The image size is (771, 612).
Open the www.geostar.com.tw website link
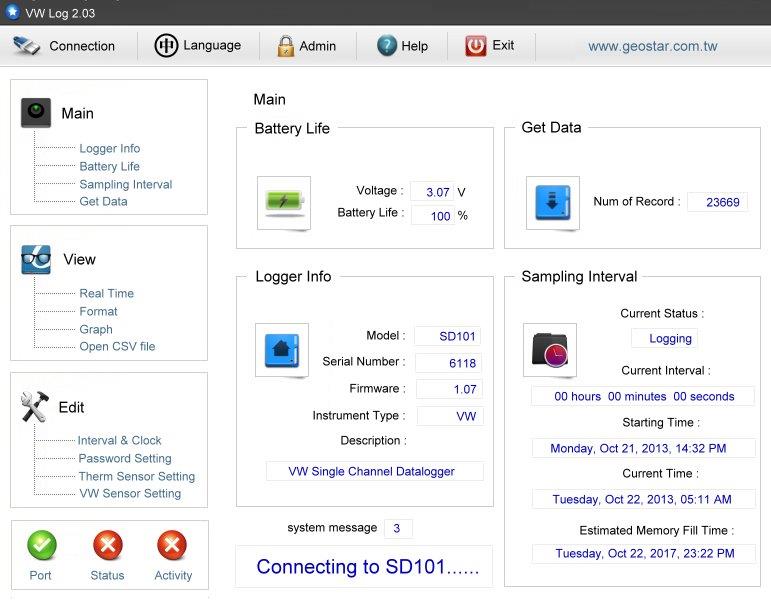652,46
